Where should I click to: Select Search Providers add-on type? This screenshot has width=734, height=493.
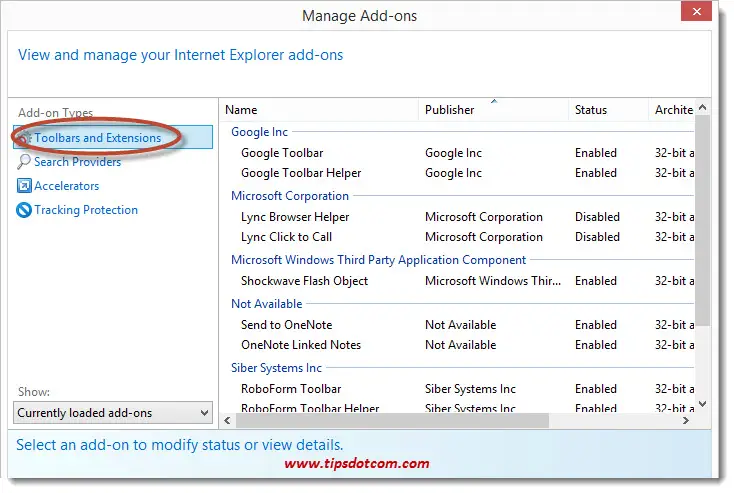pos(77,162)
